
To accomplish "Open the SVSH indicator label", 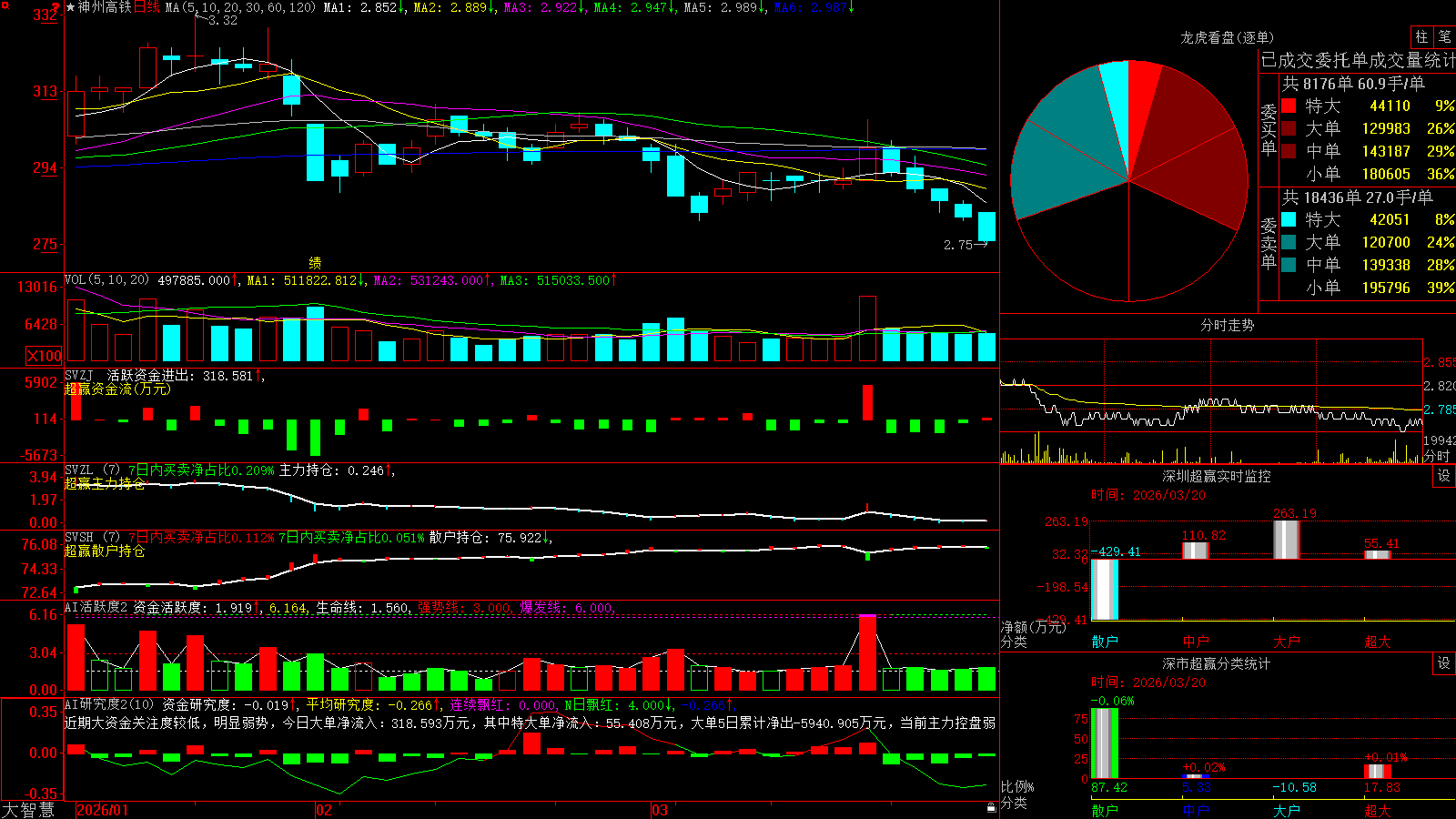I will pos(79,538).
